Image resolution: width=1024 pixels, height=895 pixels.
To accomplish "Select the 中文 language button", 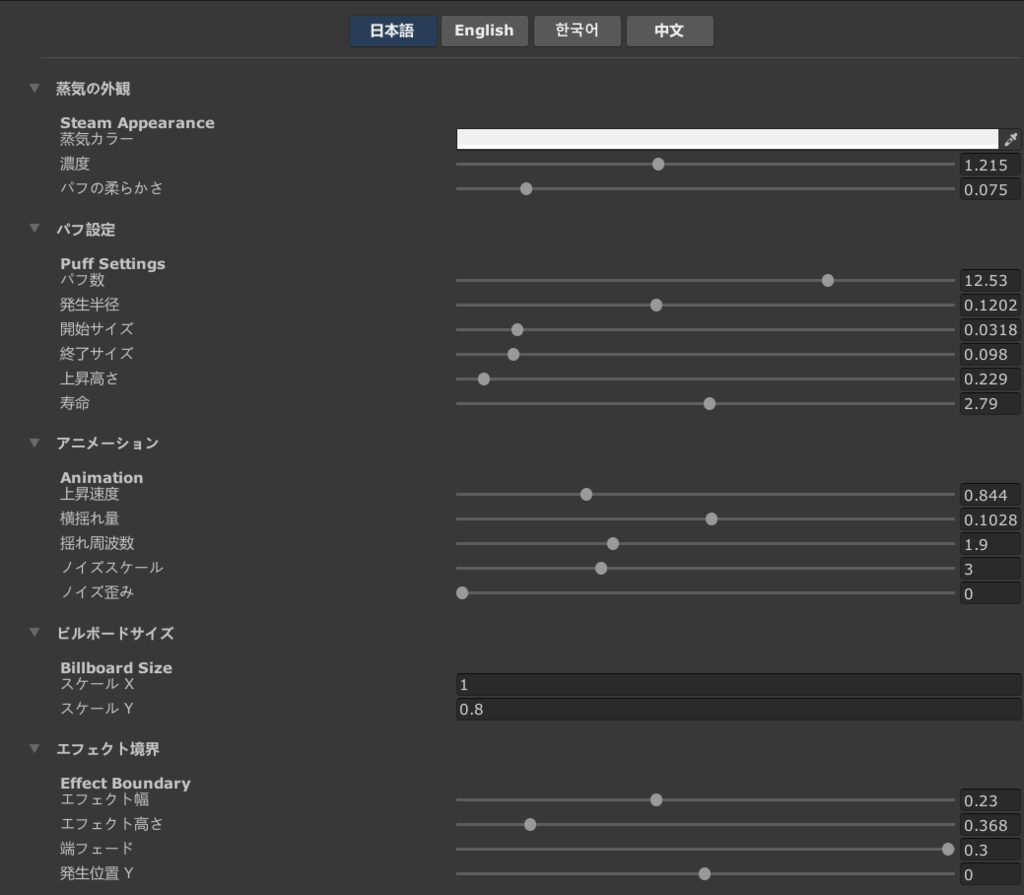I will tap(669, 31).
